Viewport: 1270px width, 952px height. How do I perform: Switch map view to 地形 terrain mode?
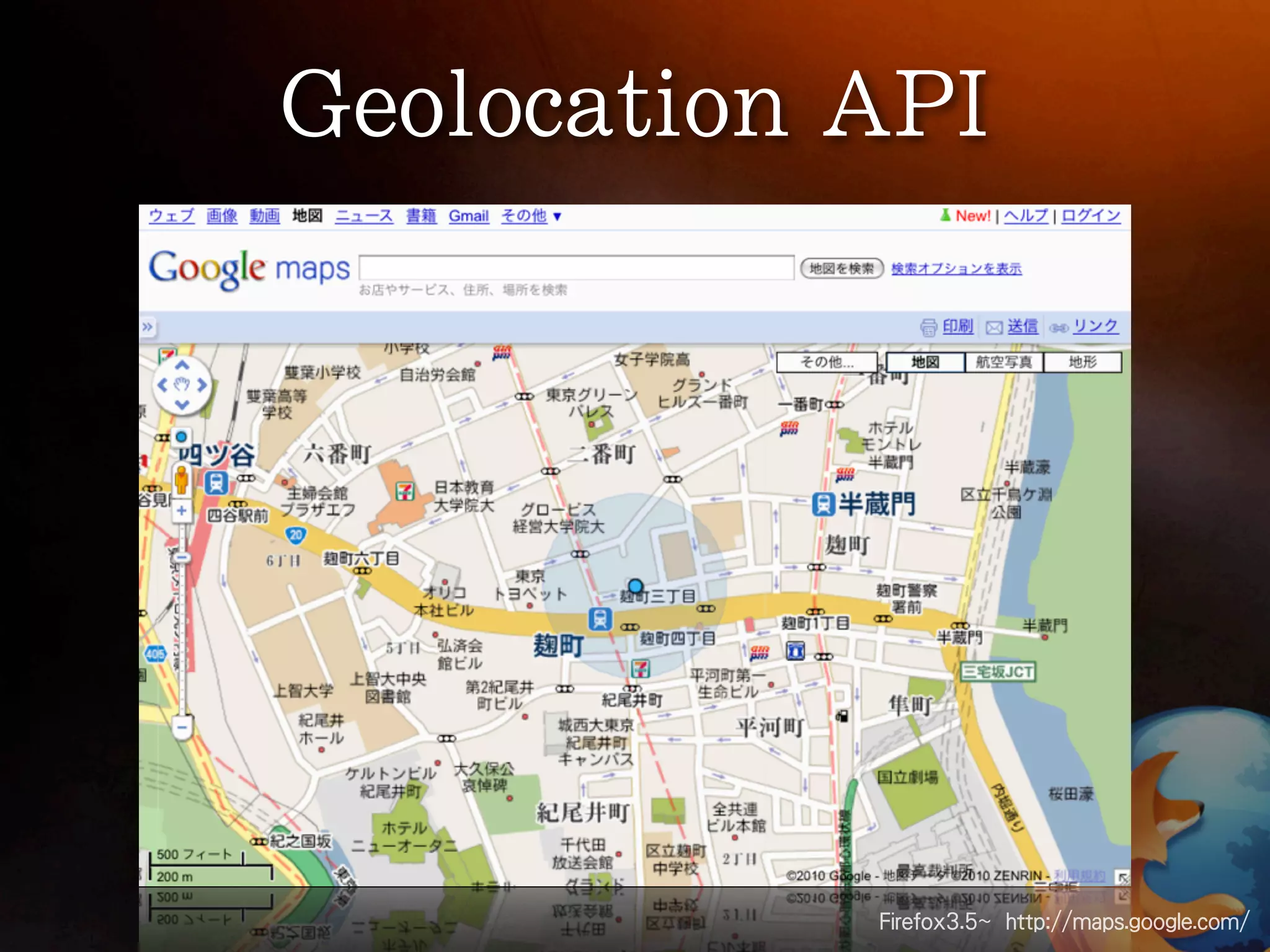pos(1082,362)
